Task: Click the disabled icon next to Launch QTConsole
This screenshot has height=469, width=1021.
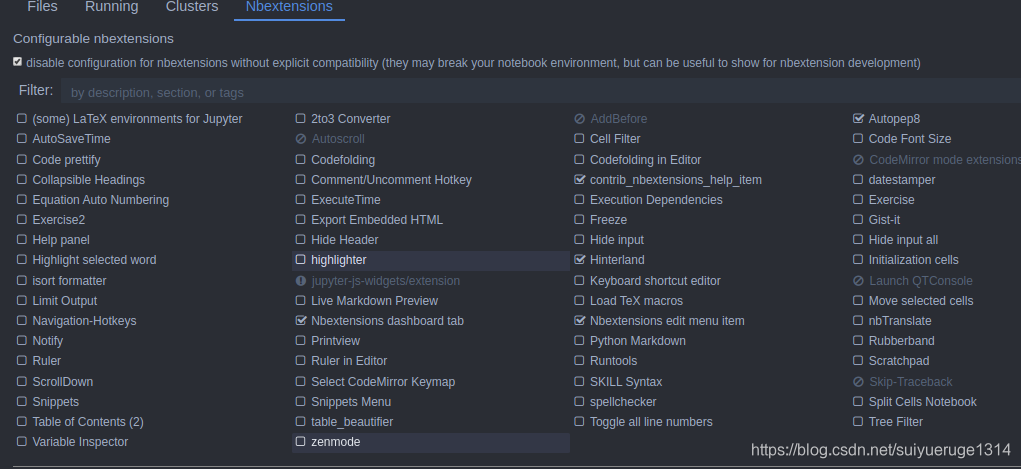Action: (858, 281)
